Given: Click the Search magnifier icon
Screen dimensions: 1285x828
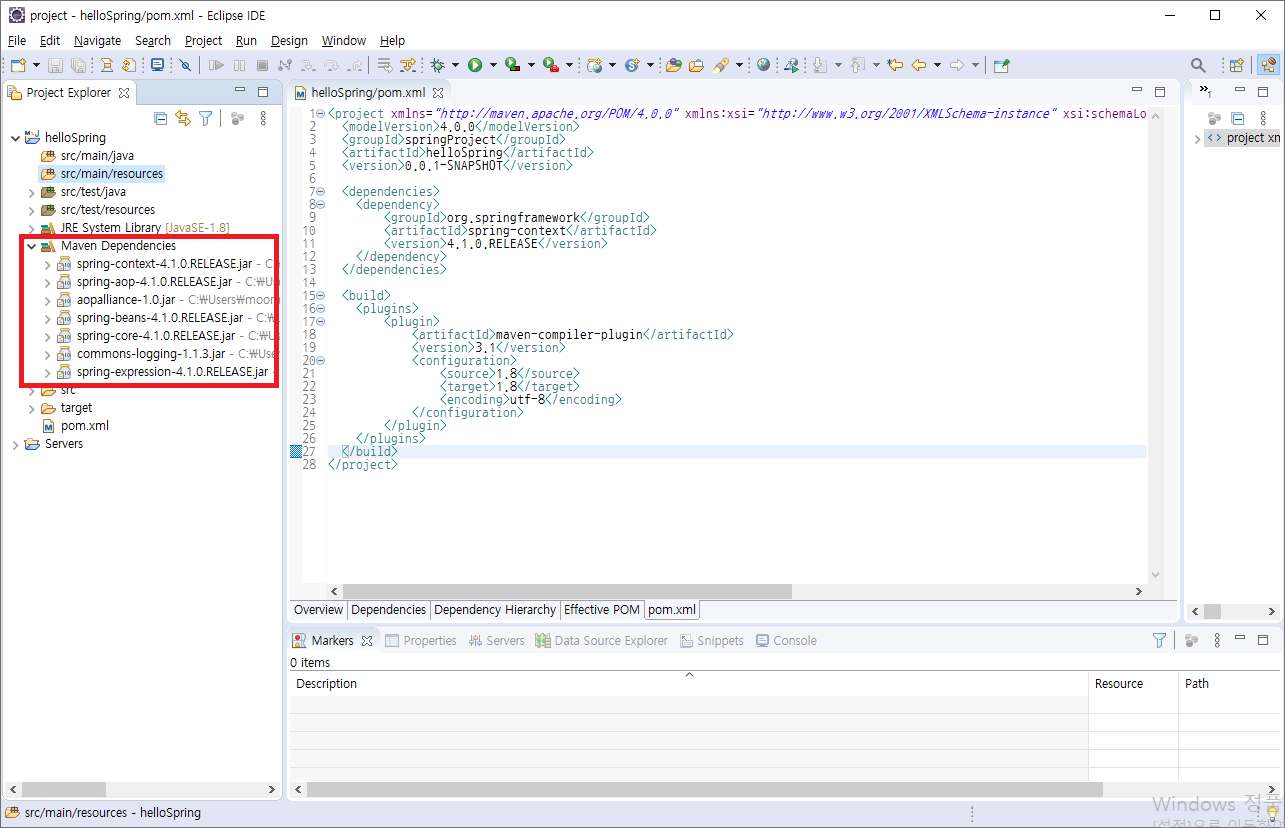Looking at the screenshot, I should [x=1198, y=65].
